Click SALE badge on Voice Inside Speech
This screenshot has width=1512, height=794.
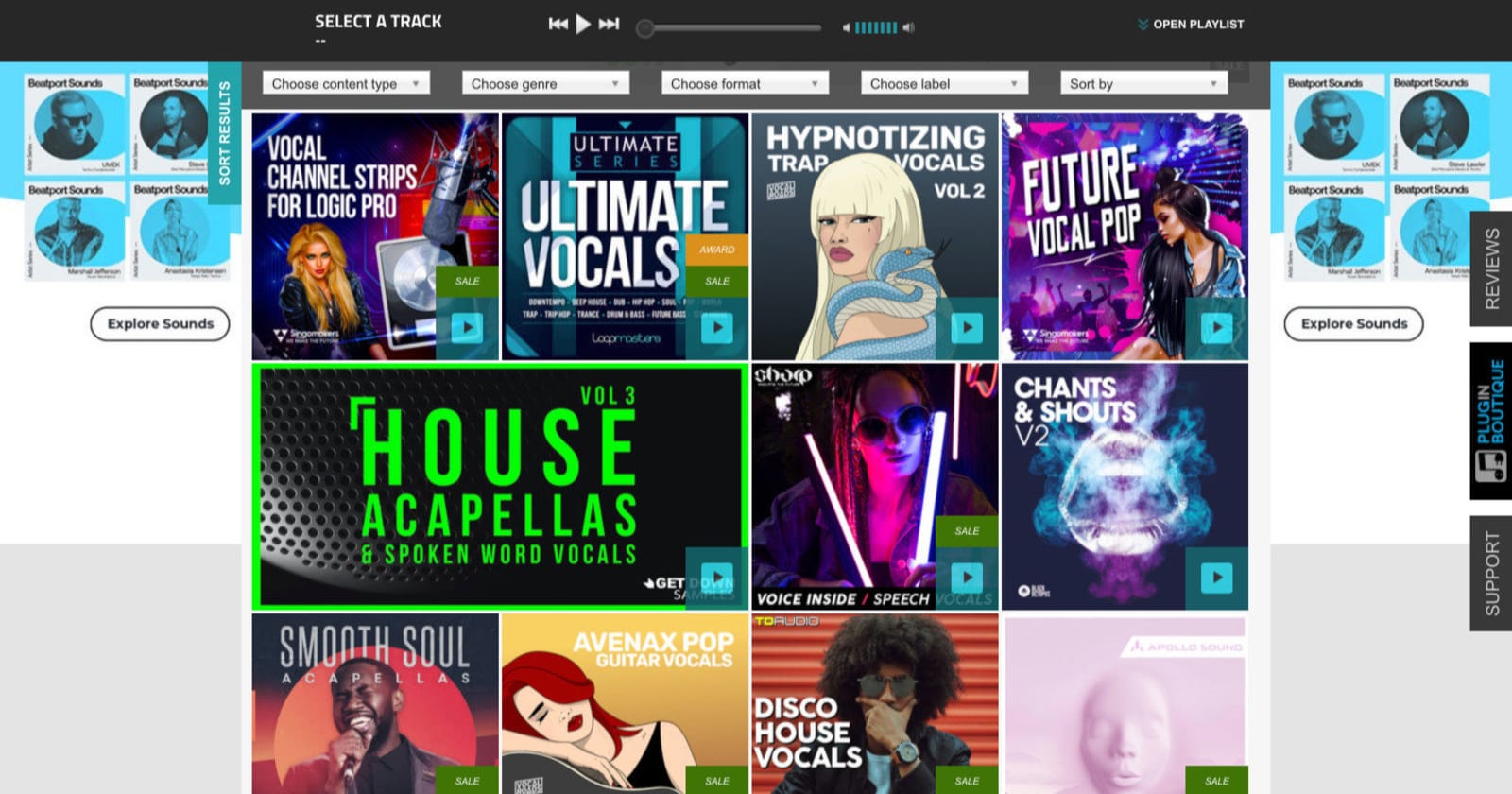tap(967, 531)
